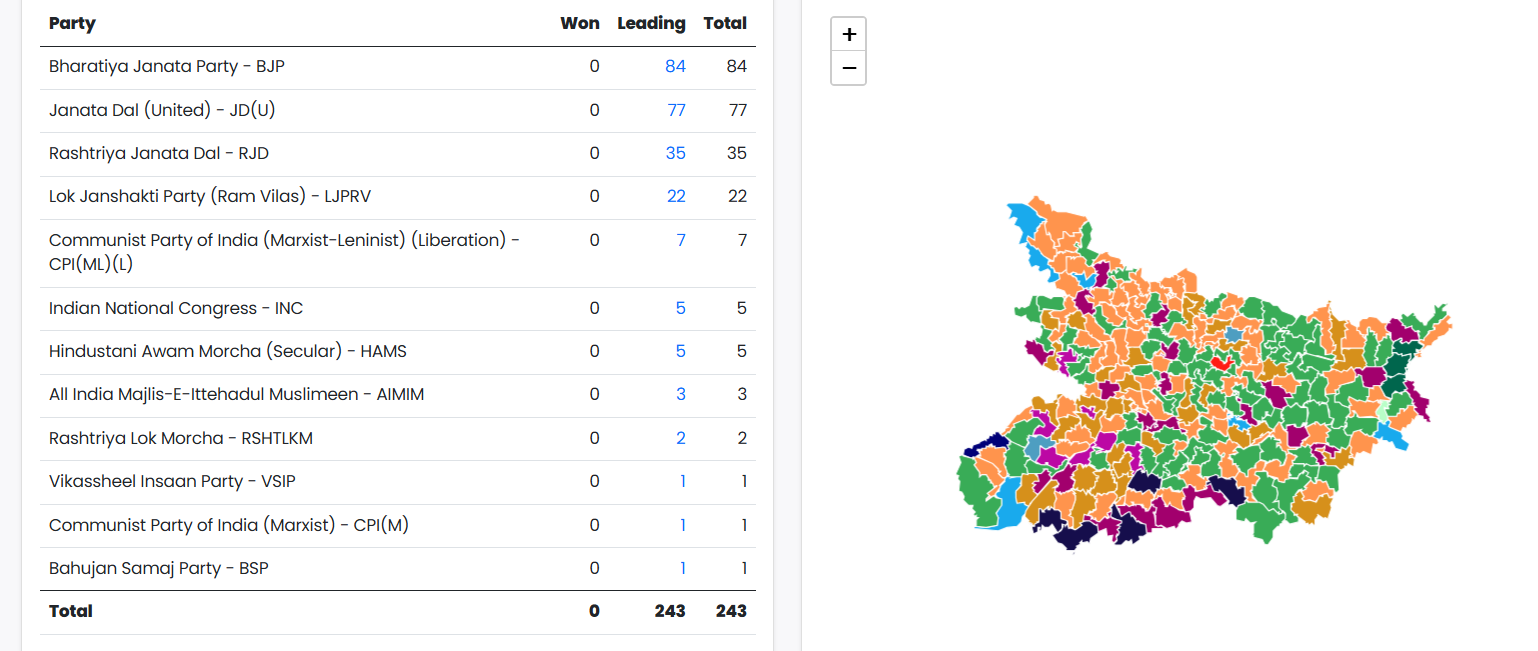The height and width of the screenshot is (651, 1538).
Task: Click the AIMIM leading count of 3
Action: (681, 394)
